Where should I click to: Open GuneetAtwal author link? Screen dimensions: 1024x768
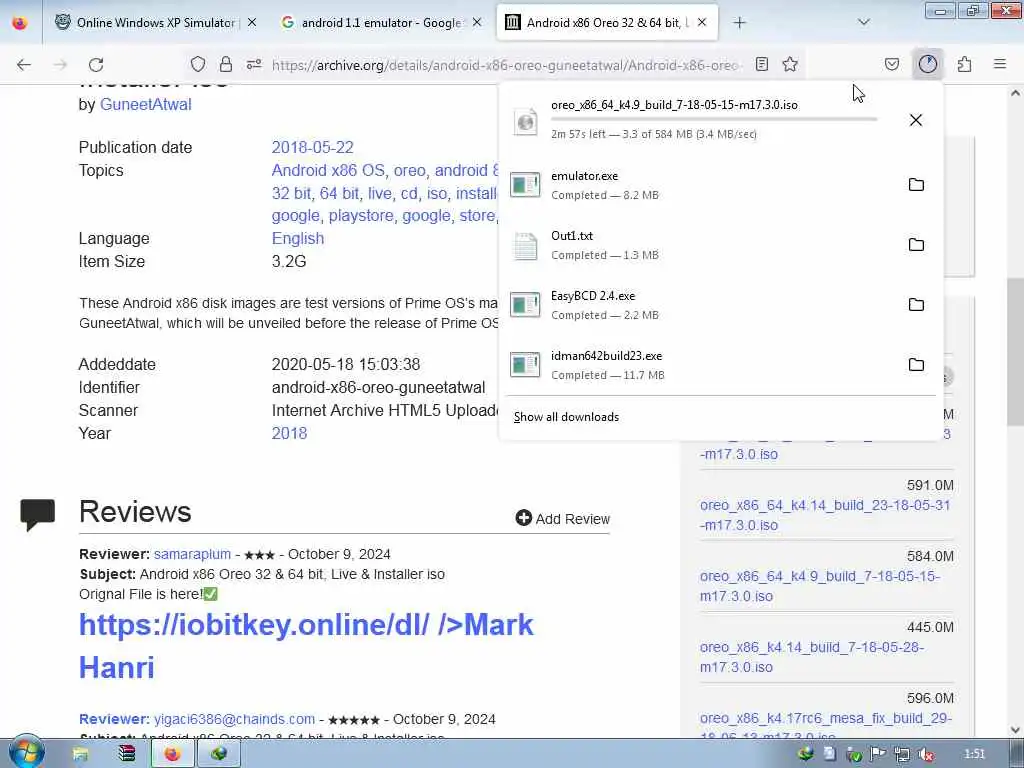tap(146, 104)
